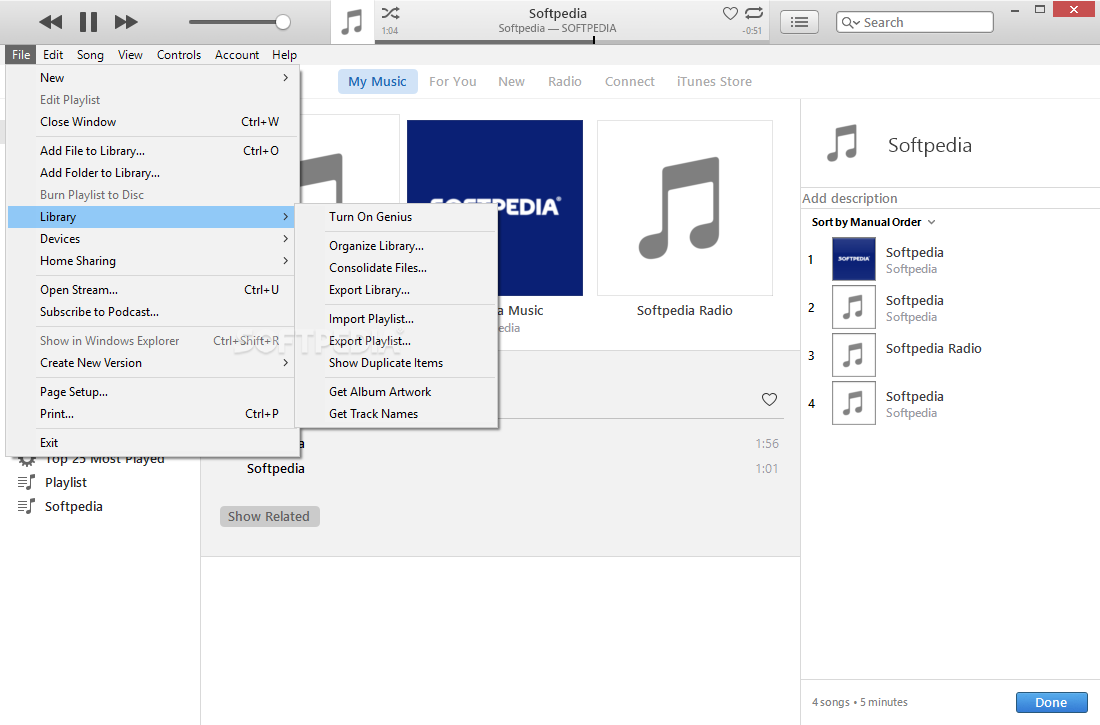Choose Get Album Artwork
The image size is (1100, 725).
(x=396, y=392)
